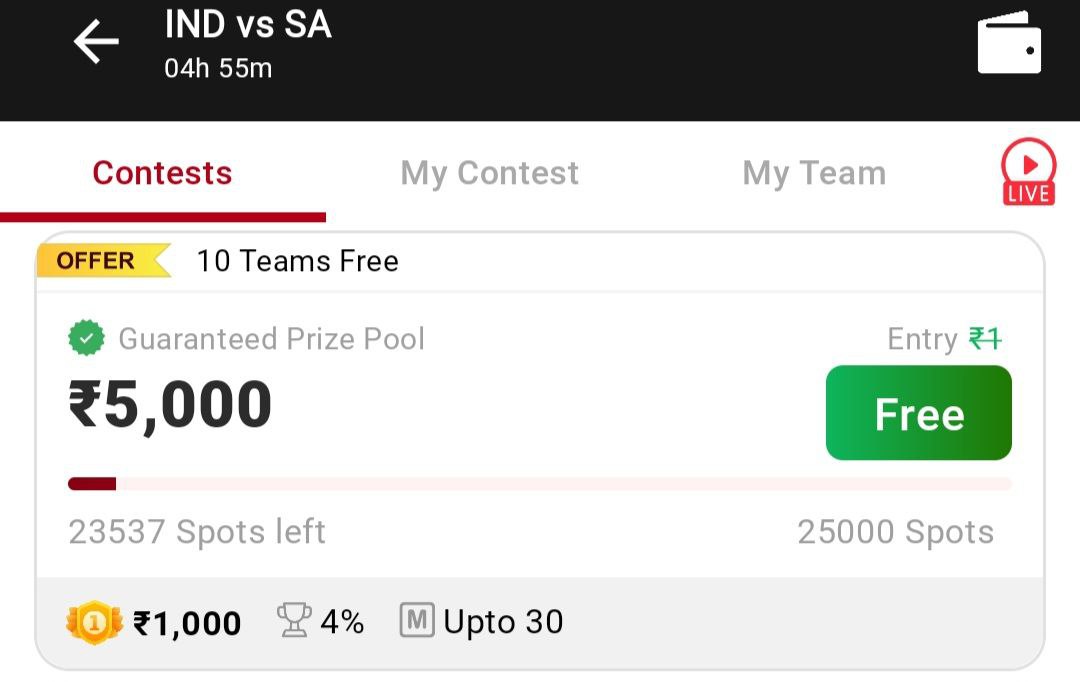Open the My Contest tab
Screen dimensions: 1080x682
coord(489,173)
